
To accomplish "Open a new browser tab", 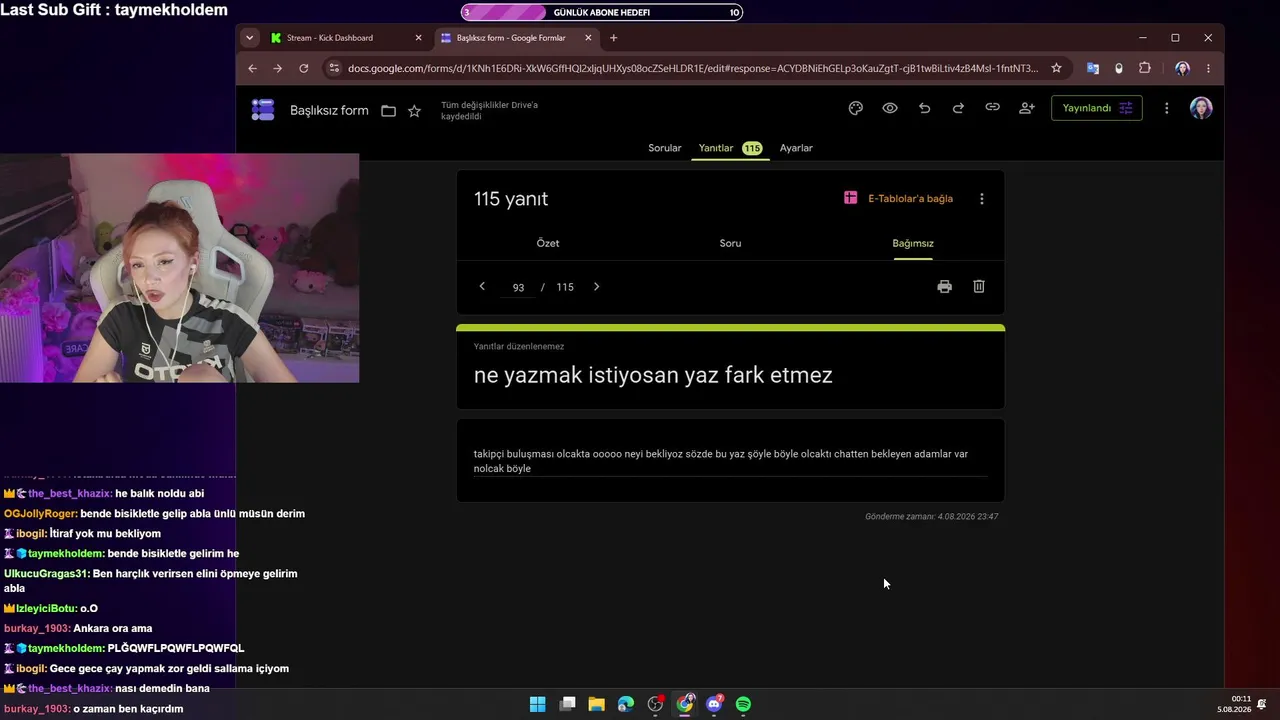I will [614, 38].
